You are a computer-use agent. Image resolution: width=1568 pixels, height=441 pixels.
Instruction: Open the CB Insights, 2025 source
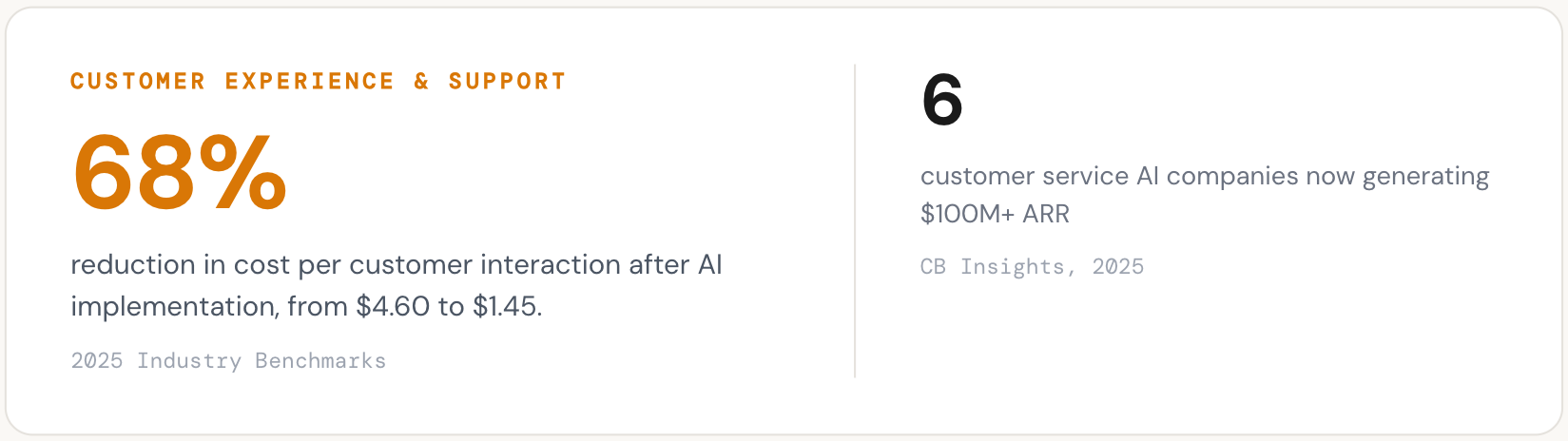pos(1032,267)
